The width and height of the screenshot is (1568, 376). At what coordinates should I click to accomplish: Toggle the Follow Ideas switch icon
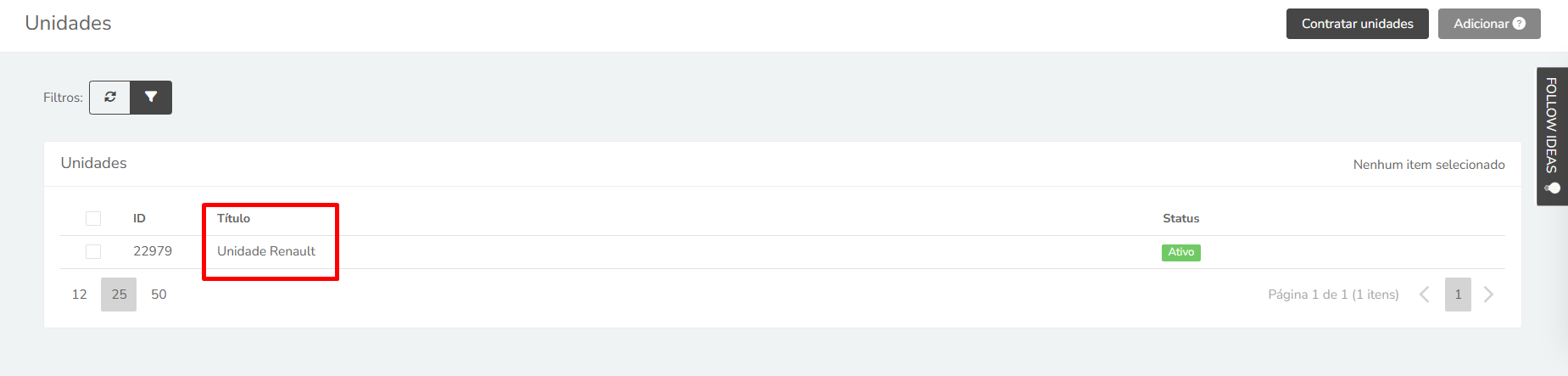pyautogui.click(x=1552, y=188)
